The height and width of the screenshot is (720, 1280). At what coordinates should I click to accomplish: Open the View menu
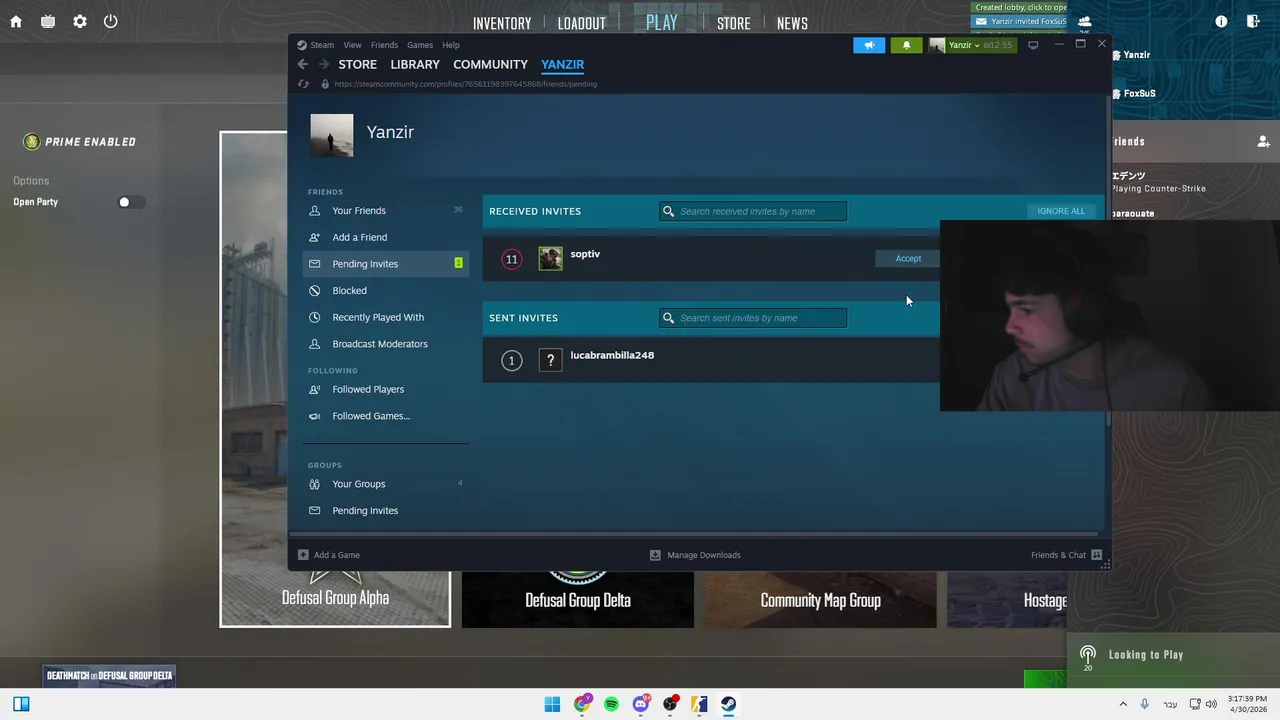352,45
